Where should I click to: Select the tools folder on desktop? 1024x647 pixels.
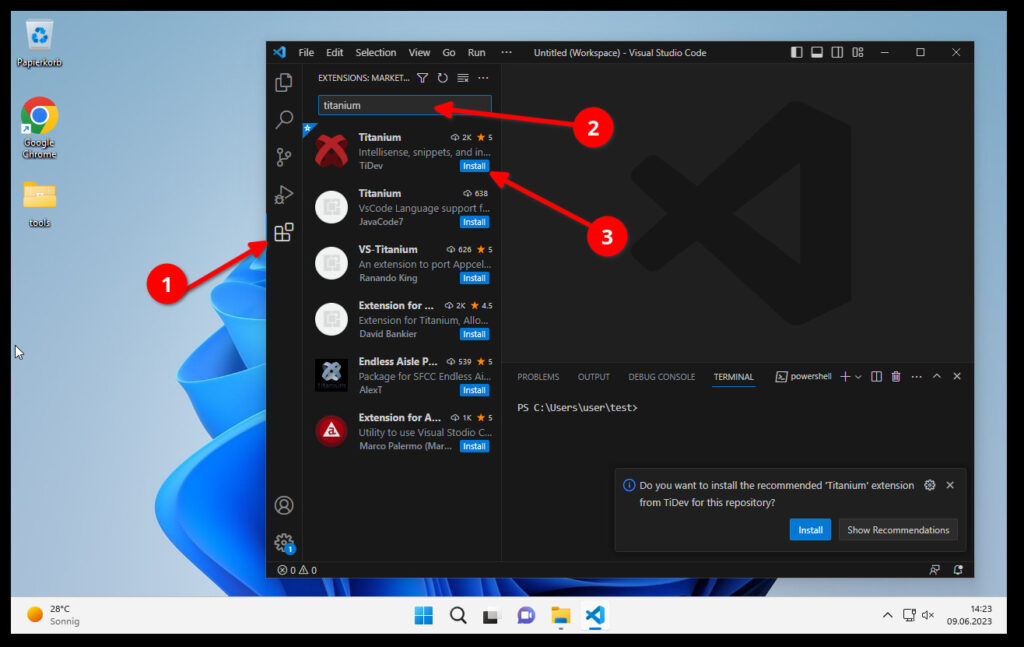39,204
